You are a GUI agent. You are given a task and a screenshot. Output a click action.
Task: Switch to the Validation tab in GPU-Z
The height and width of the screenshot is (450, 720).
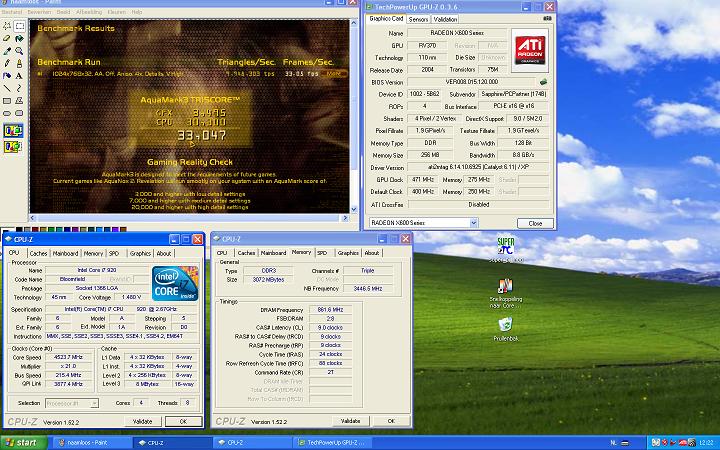tap(445, 19)
